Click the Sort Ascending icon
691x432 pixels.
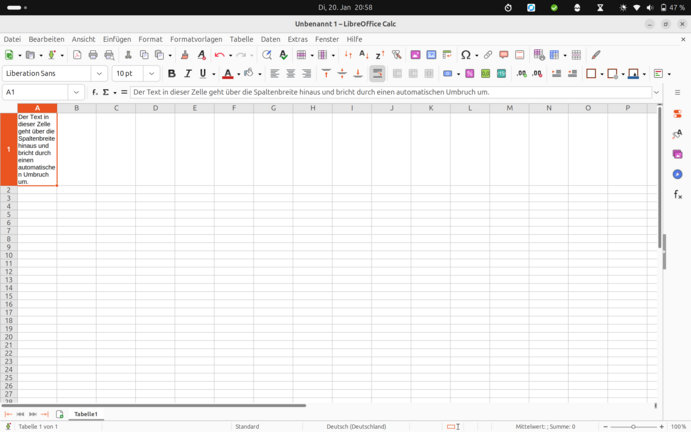point(363,55)
